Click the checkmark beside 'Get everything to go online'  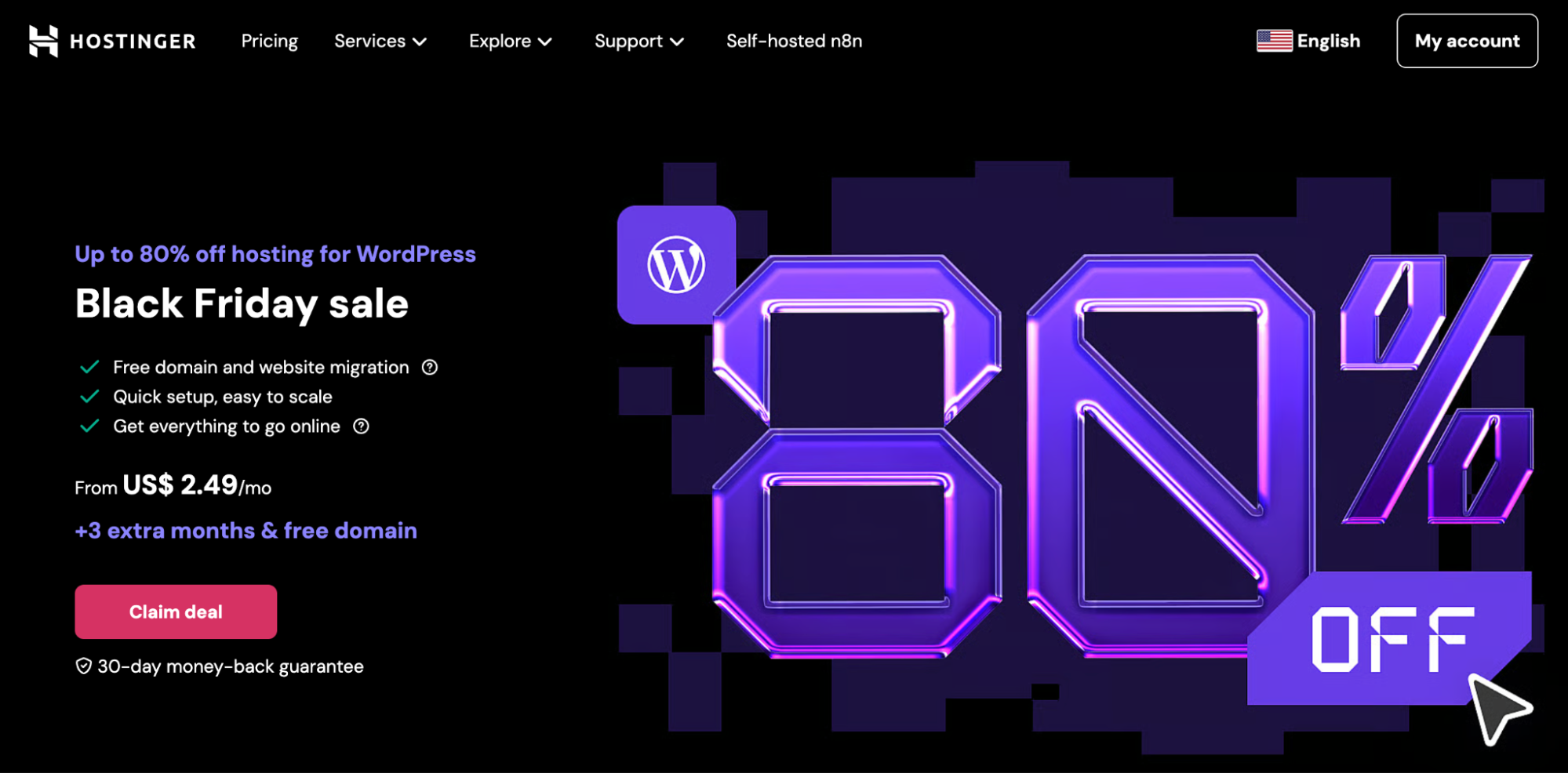point(89,426)
